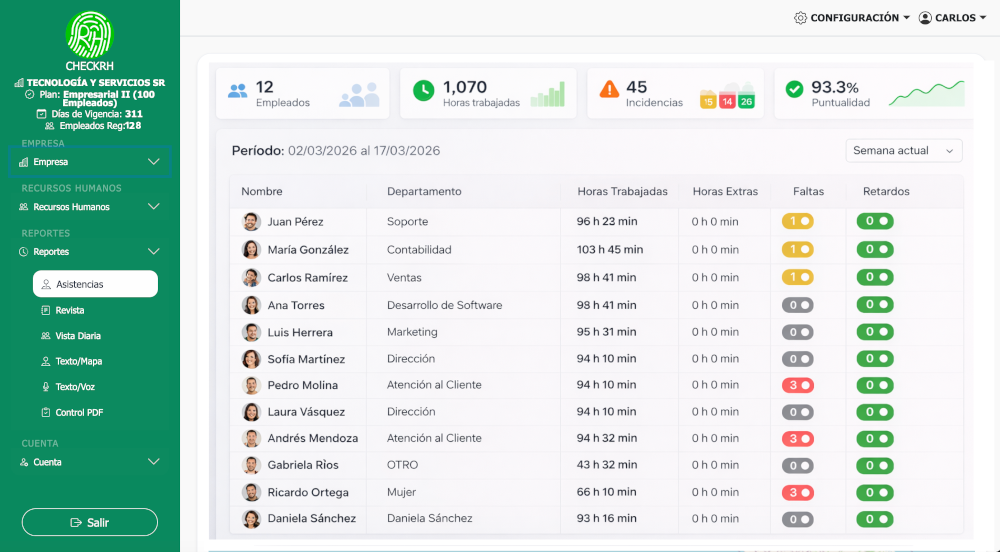1000x552 pixels.
Task: Toggle María González's Faltas switch
Action: tap(798, 249)
